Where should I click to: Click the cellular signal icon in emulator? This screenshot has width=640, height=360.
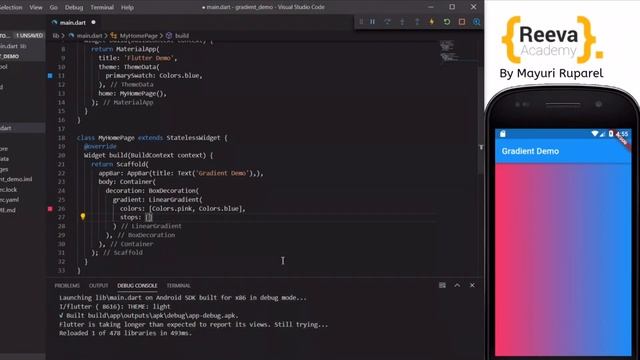click(x=602, y=134)
